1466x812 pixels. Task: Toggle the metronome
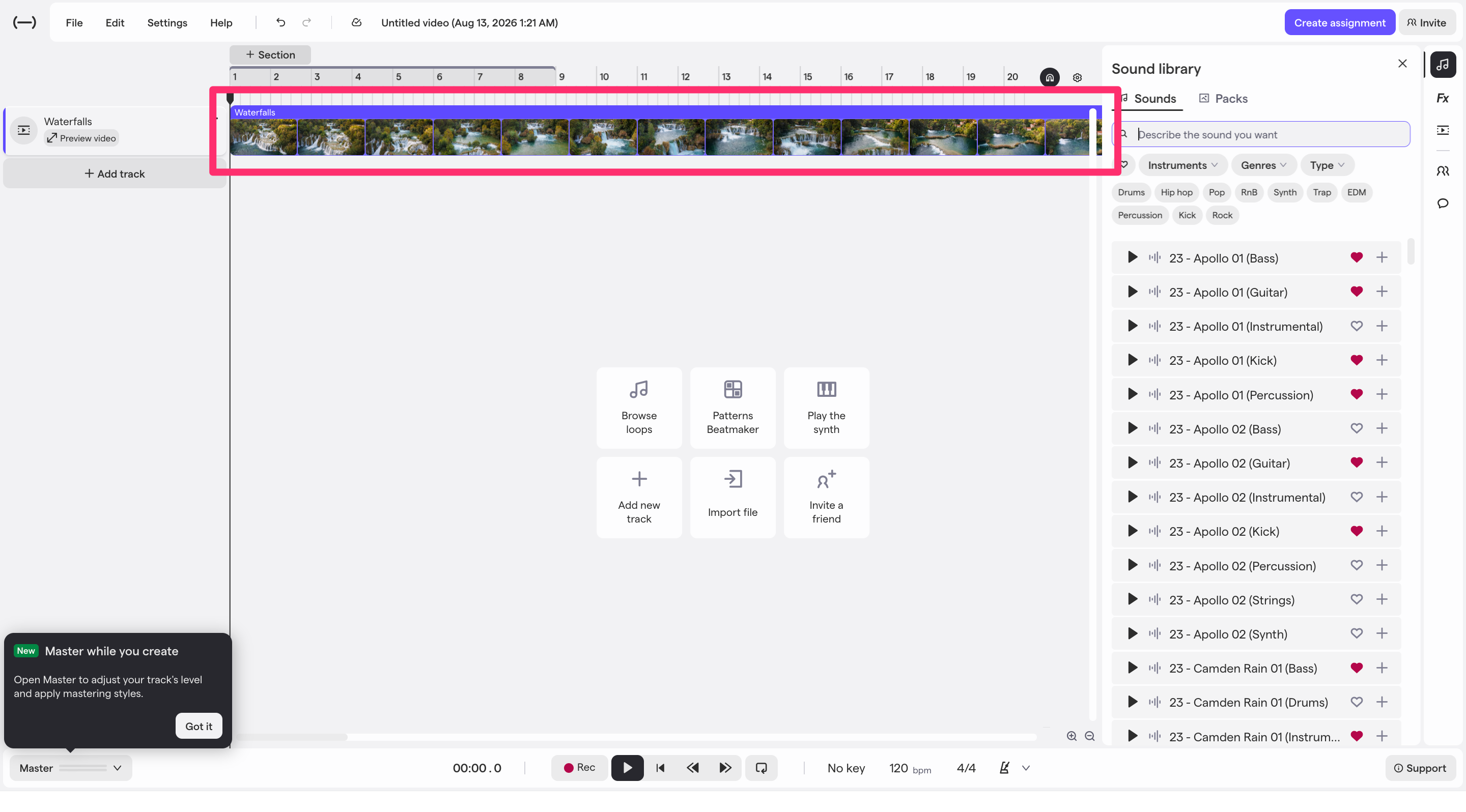(1004, 768)
